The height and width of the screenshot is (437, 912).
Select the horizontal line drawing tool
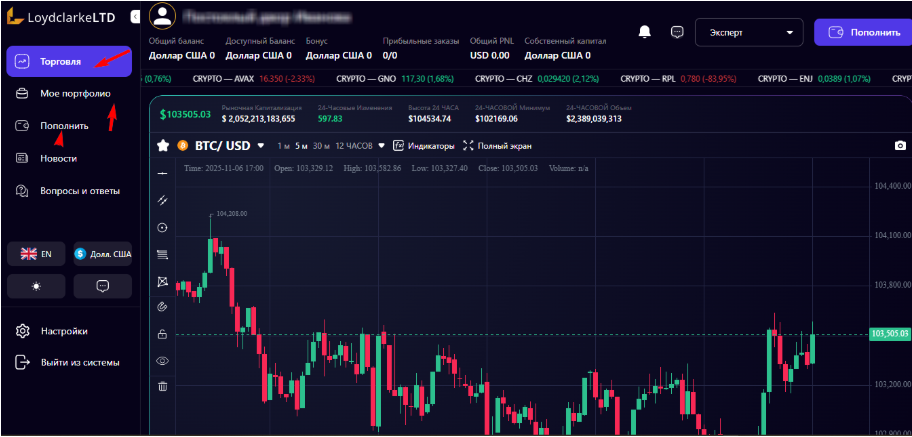pyautogui.click(x=163, y=173)
